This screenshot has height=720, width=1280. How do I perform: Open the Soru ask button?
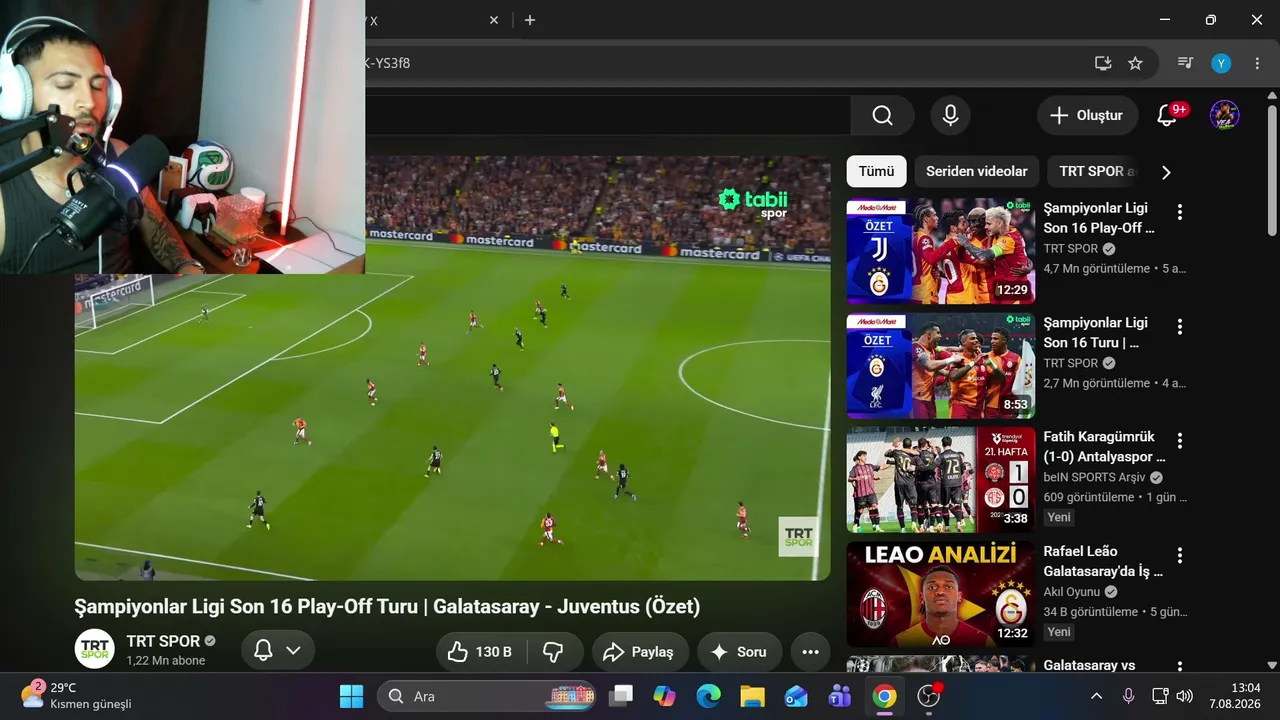click(x=739, y=652)
